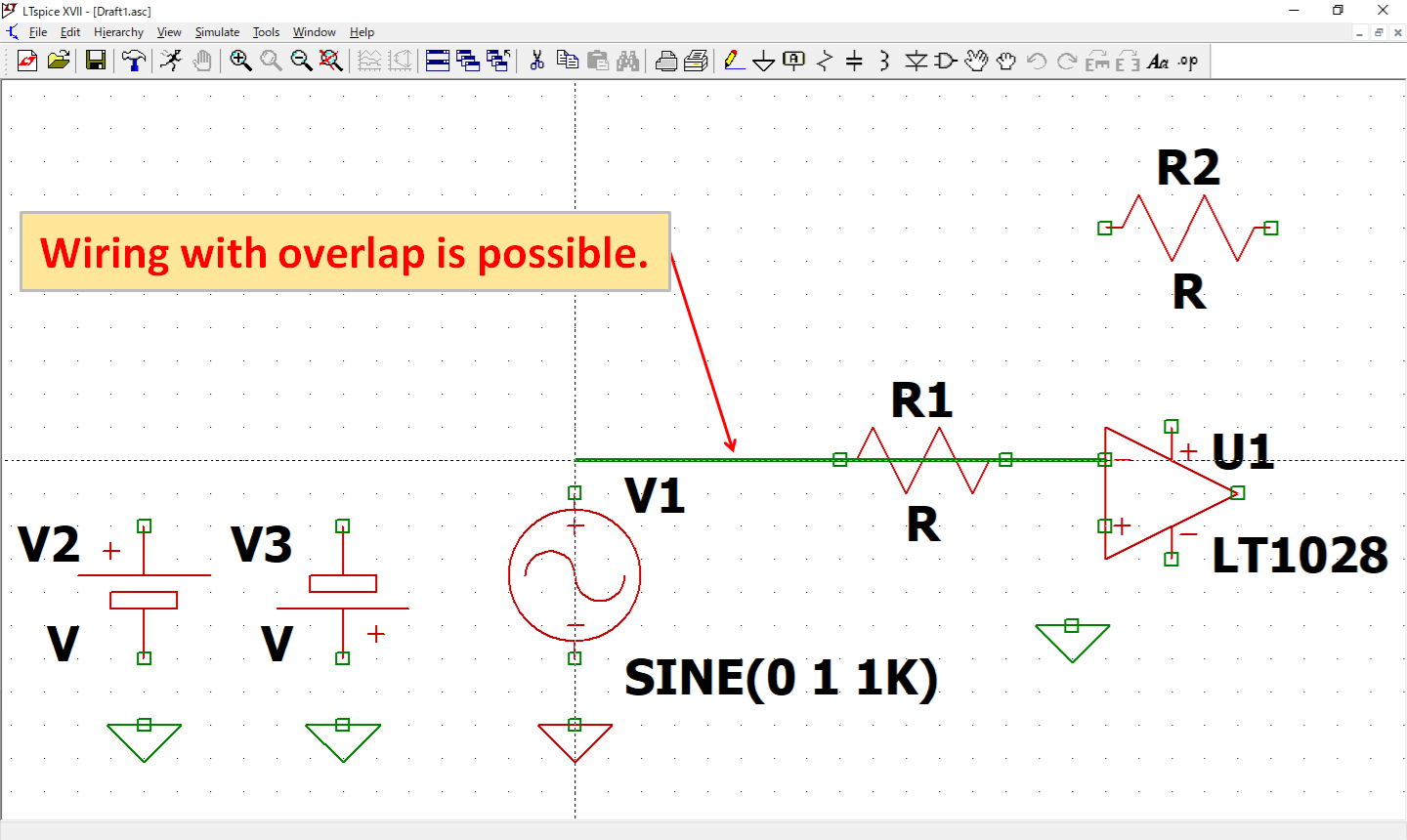Rotate component toolbar icon

coord(1097,61)
